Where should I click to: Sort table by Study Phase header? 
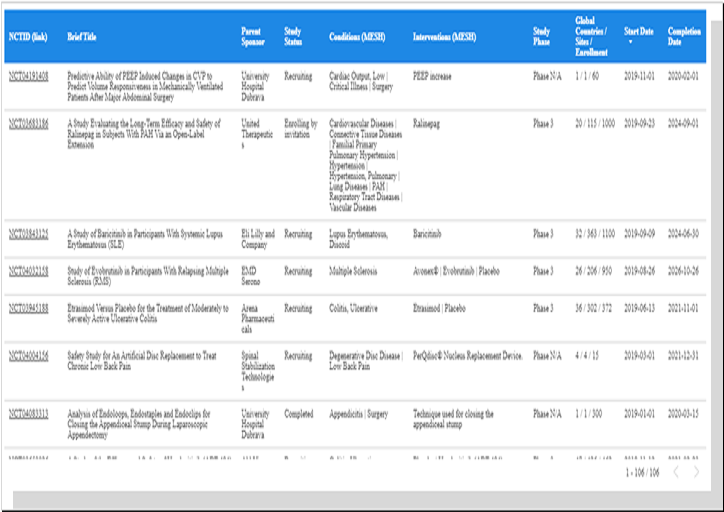541,37
